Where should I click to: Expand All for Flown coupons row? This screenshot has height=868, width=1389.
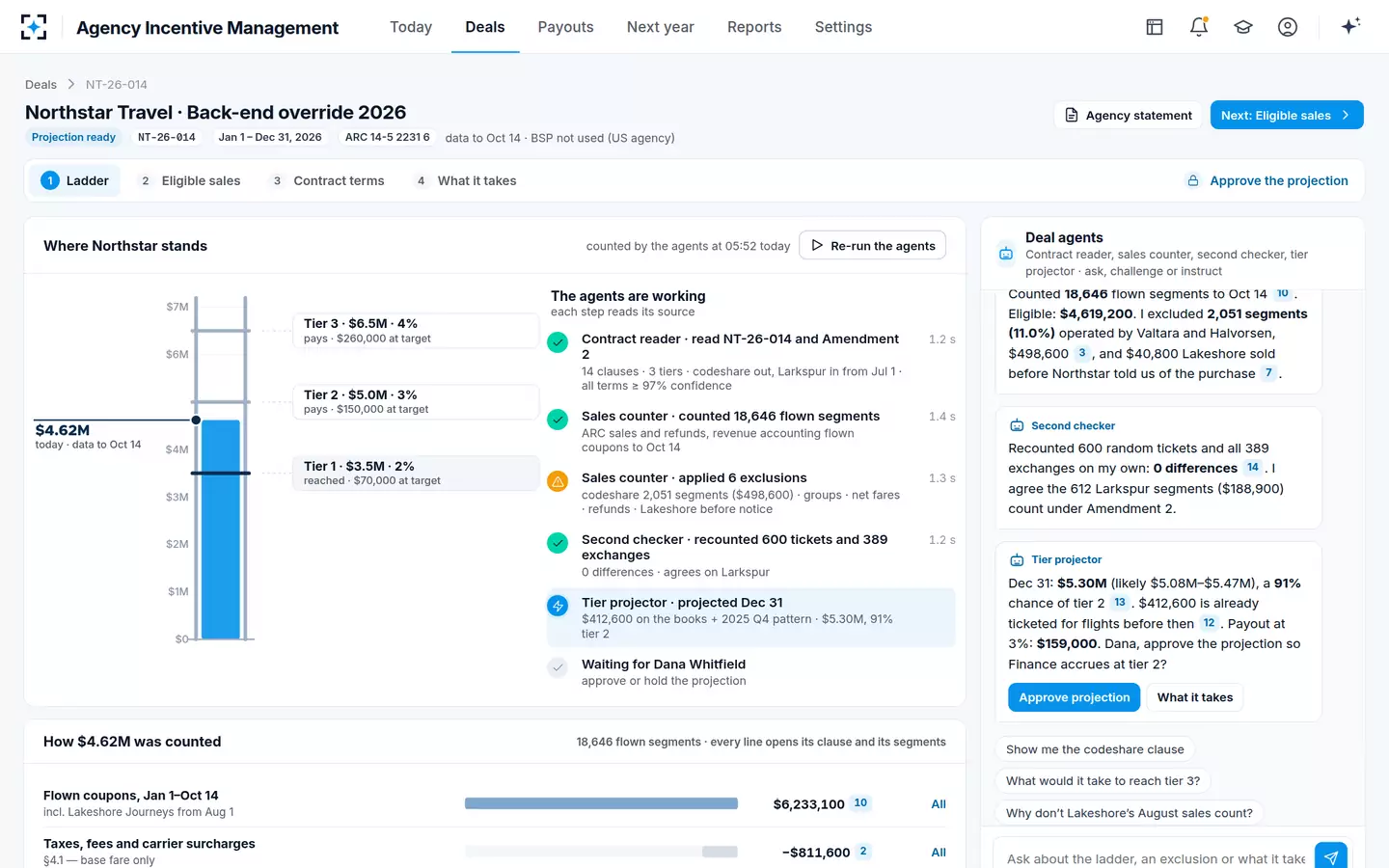(x=939, y=803)
